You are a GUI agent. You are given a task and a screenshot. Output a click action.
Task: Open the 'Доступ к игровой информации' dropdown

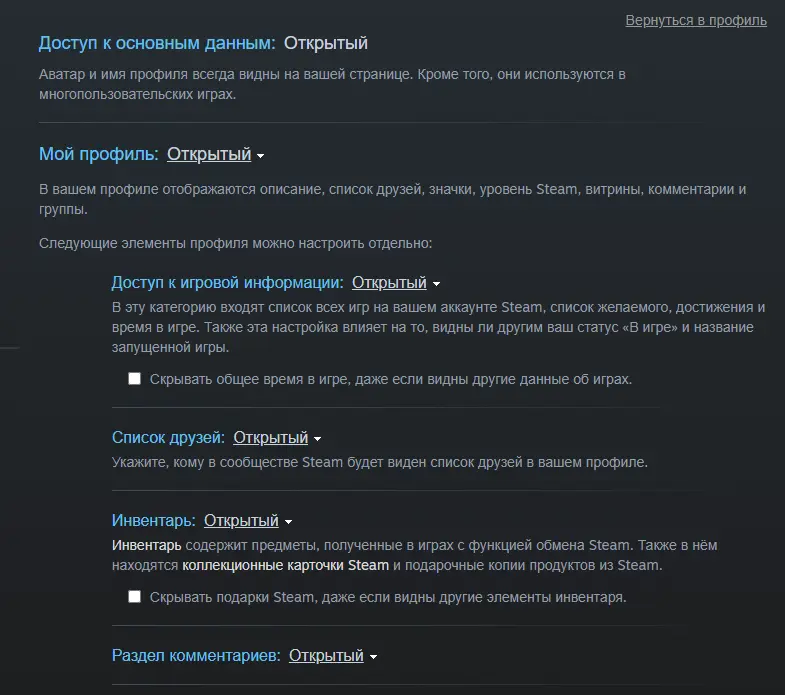(396, 283)
